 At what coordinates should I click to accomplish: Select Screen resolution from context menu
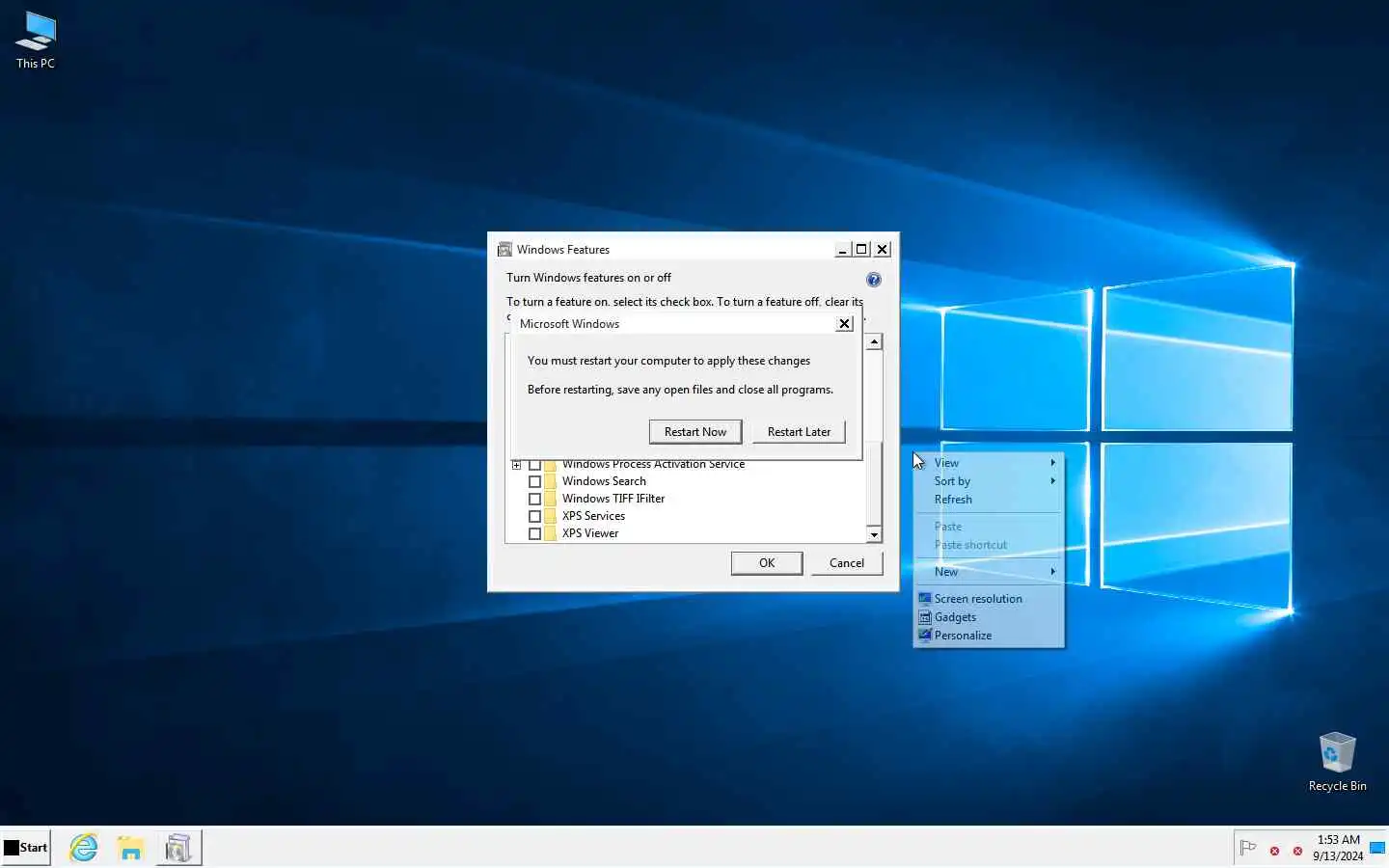[x=989, y=599]
